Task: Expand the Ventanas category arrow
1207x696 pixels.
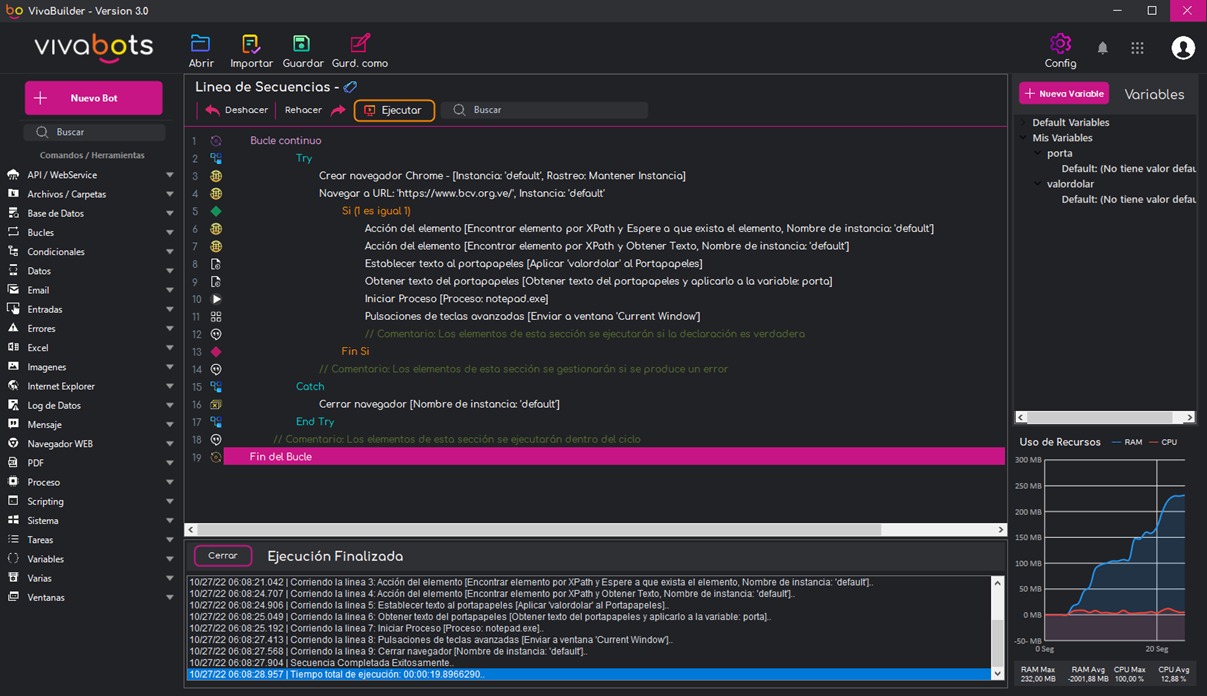Action: pyautogui.click(x=170, y=598)
